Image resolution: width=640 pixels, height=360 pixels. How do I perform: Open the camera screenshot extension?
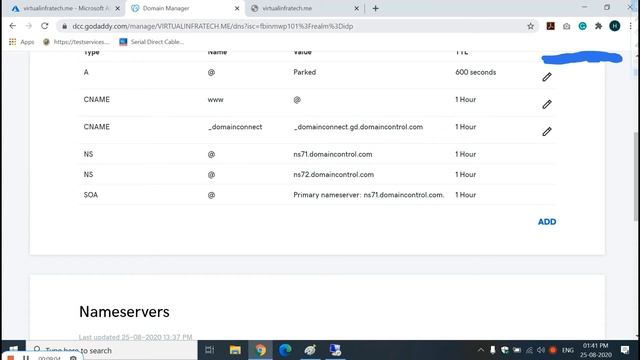(566, 26)
